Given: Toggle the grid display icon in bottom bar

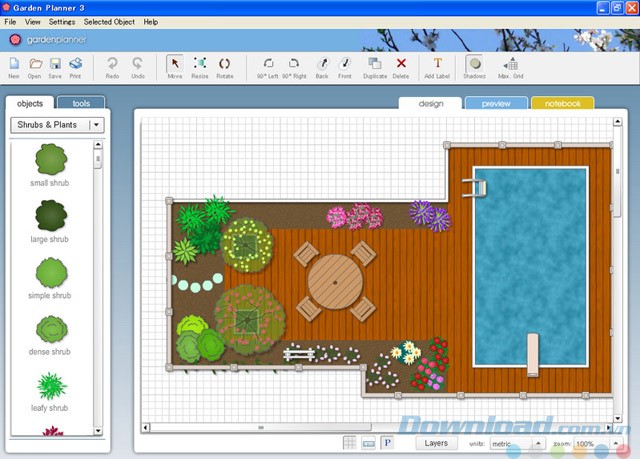Looking at the screenshot, I should 349,443.
